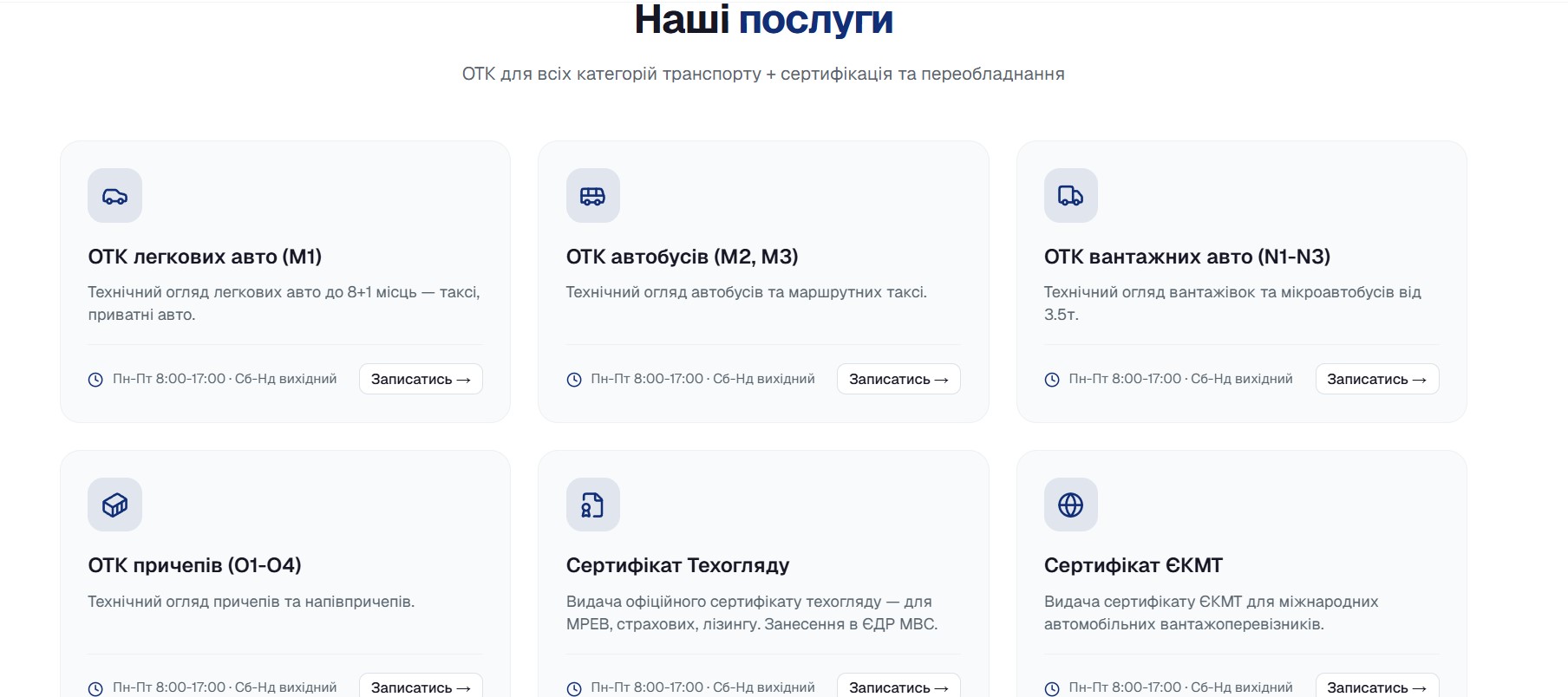Screen dimensions: 1568x697
Task: Click the globe icon on Сертифікат ЄКМТ card
Action: (x=1071, y=505)
